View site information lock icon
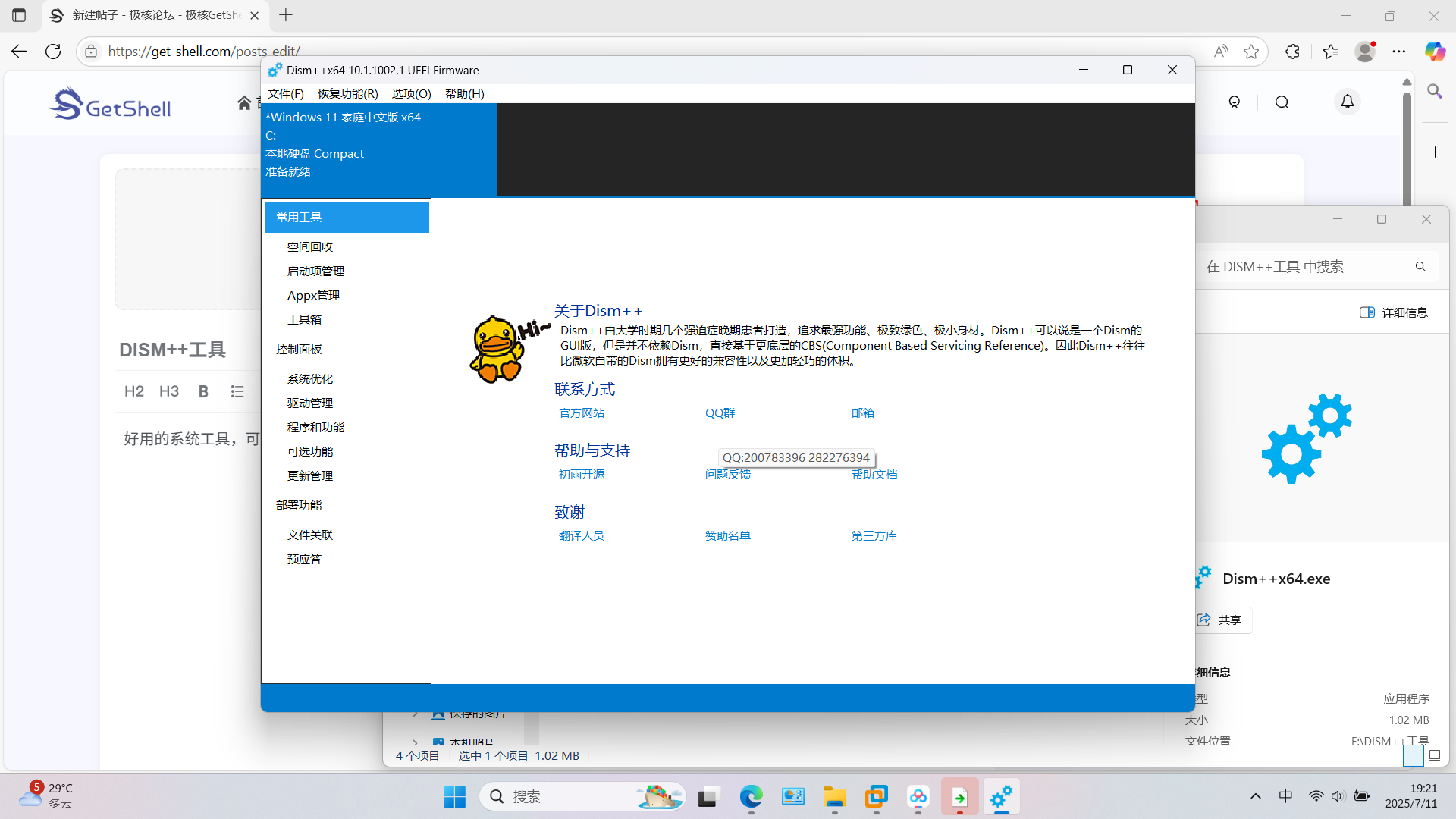 point(91,51)
